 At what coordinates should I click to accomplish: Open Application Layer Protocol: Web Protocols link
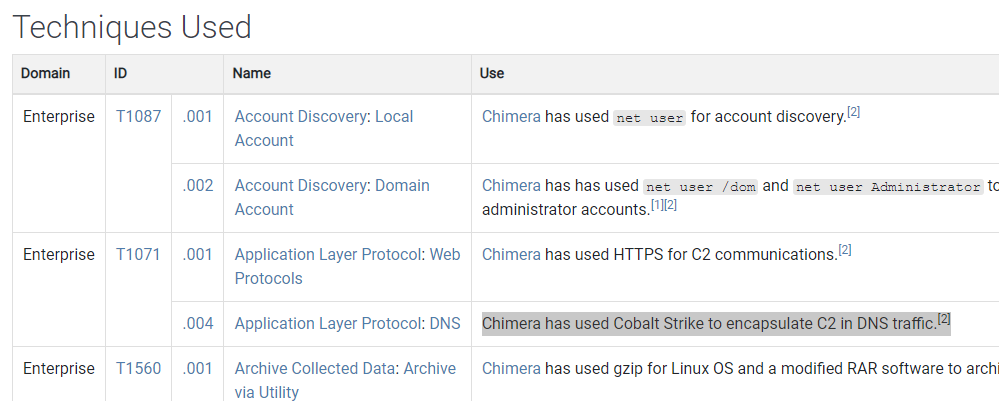pos(347,266)
